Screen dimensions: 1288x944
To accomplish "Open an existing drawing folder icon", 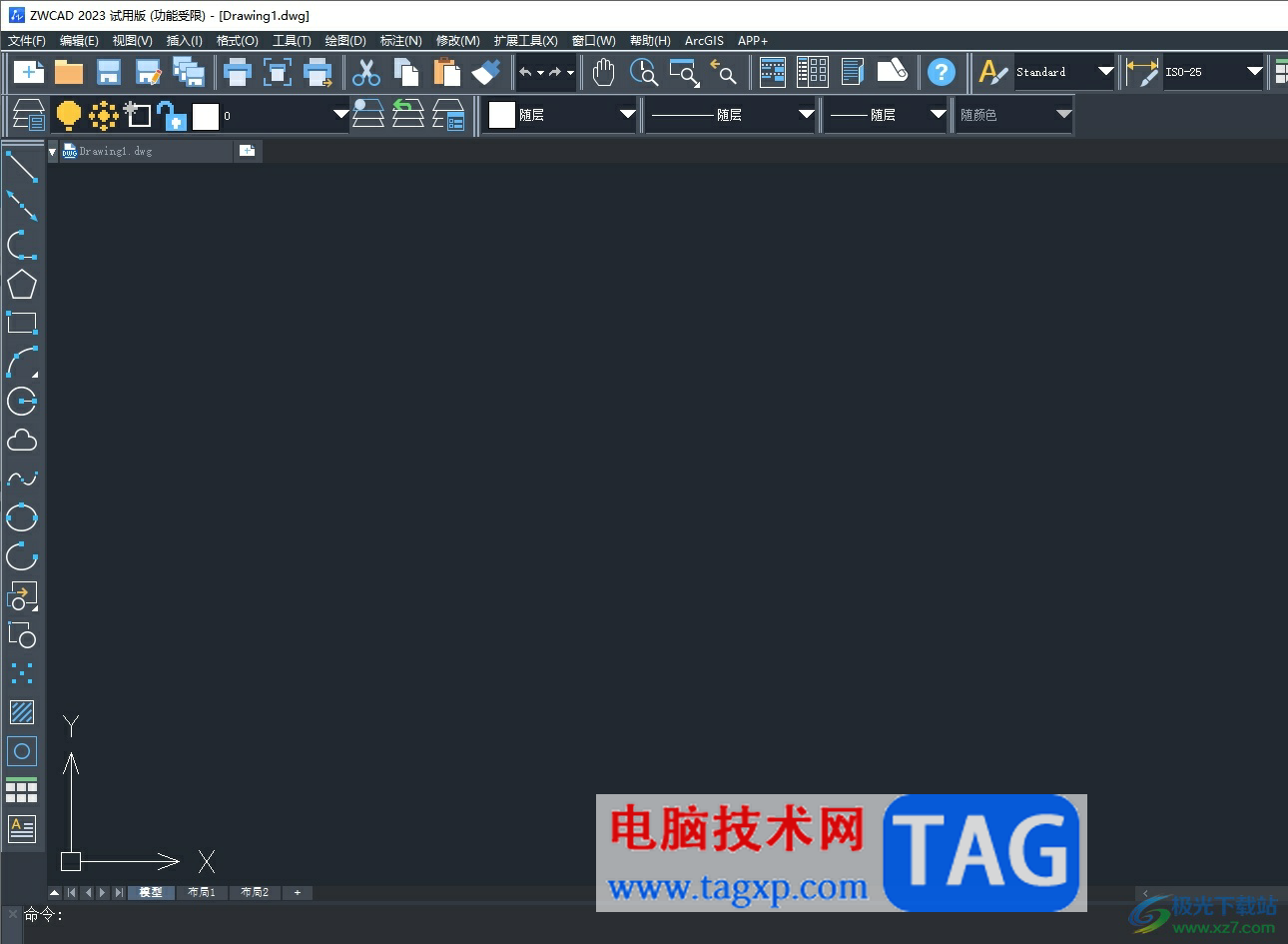I will tap(69, 72).
